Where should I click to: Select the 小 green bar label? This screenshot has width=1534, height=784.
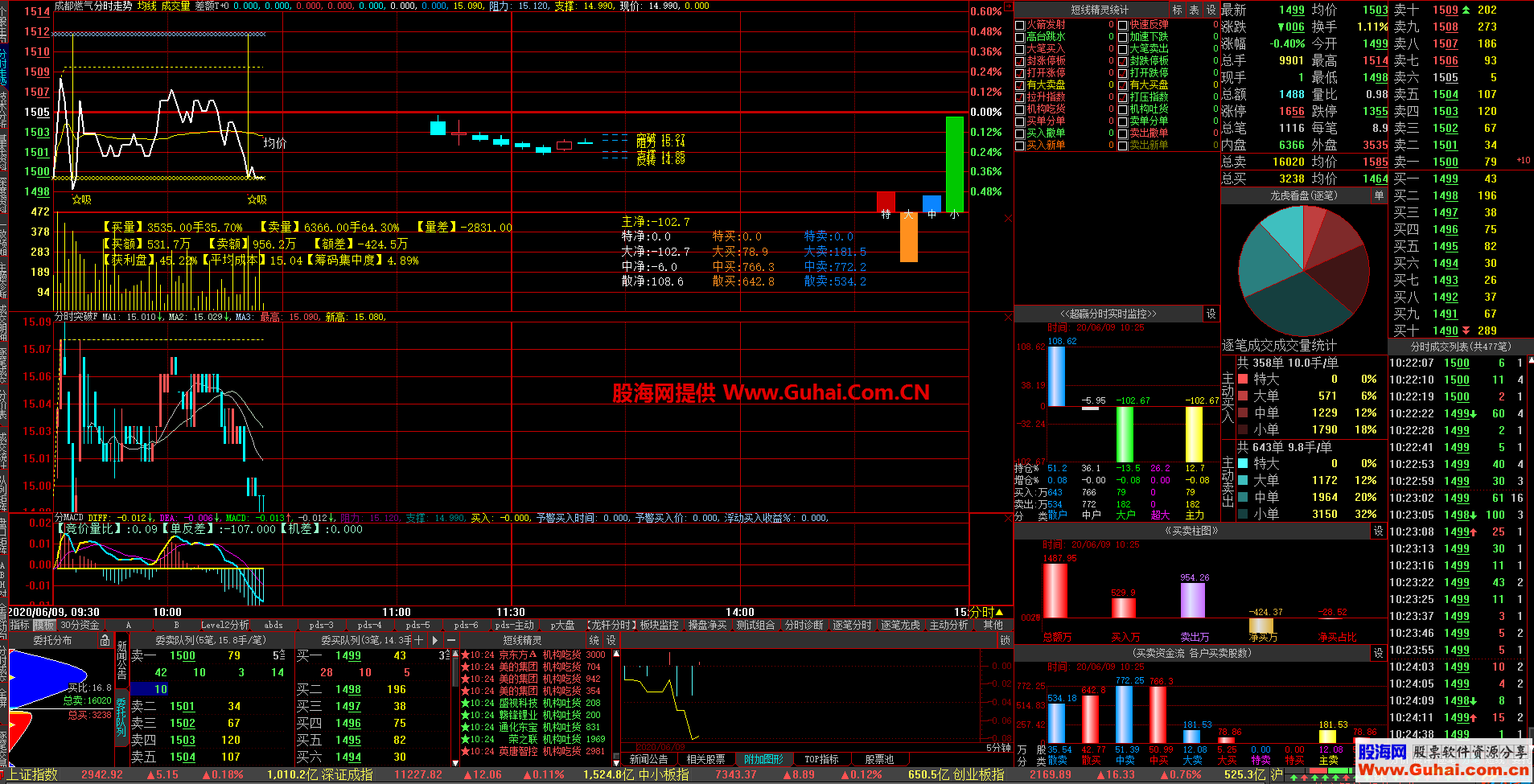pos(954,215)
